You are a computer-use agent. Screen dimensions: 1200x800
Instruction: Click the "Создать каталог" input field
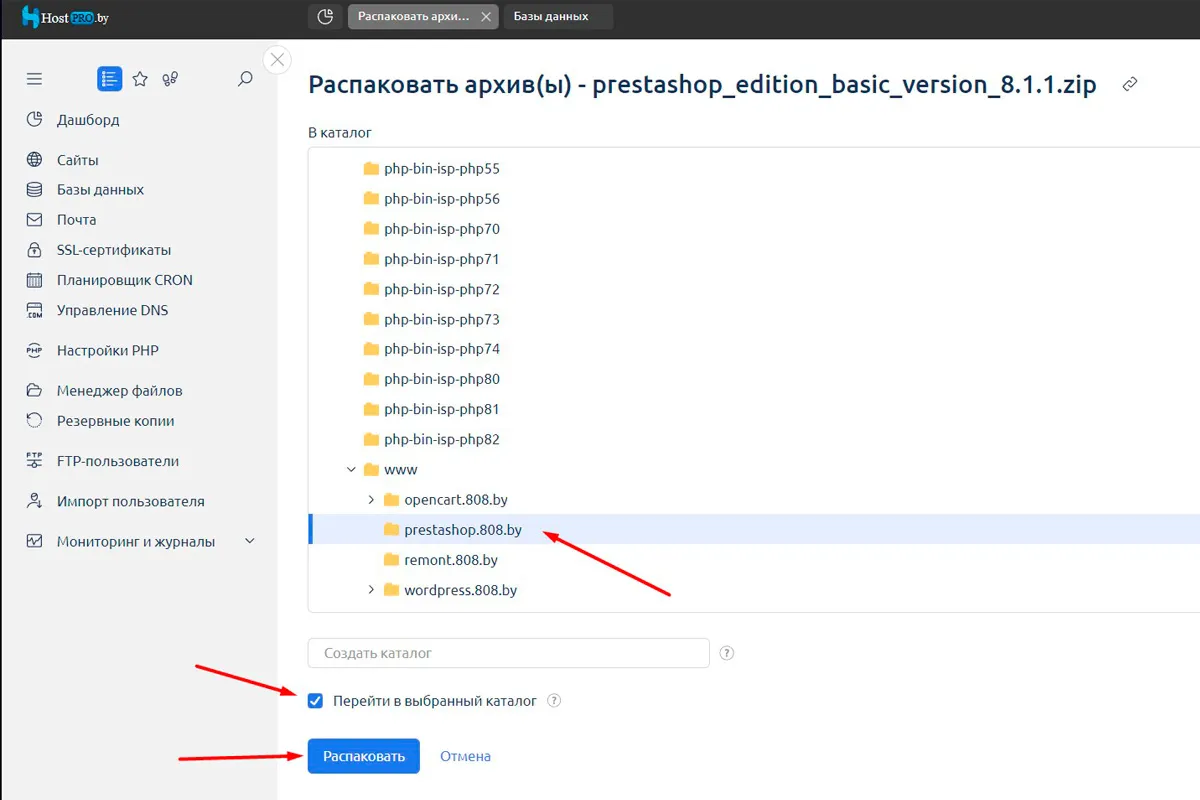509,653
